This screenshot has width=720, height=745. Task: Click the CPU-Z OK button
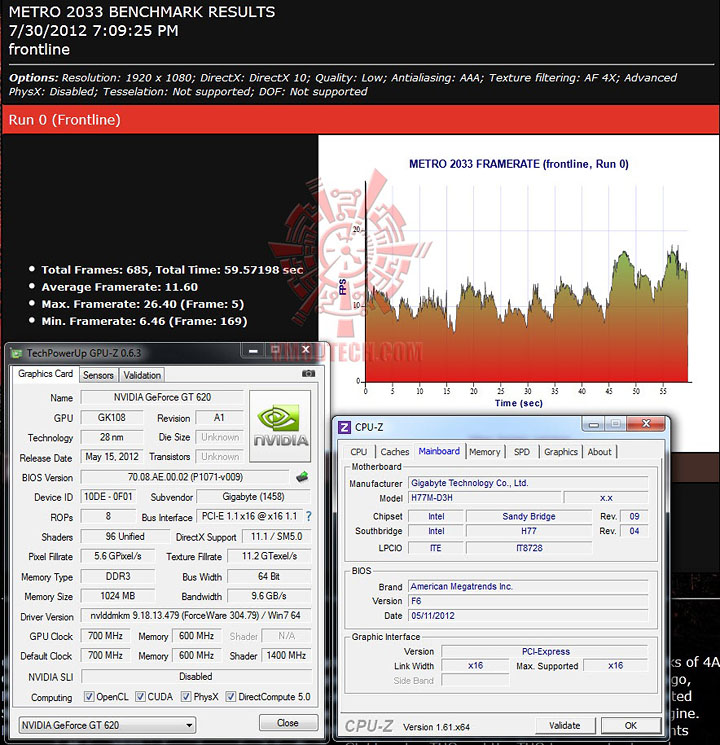click(631, 726)
